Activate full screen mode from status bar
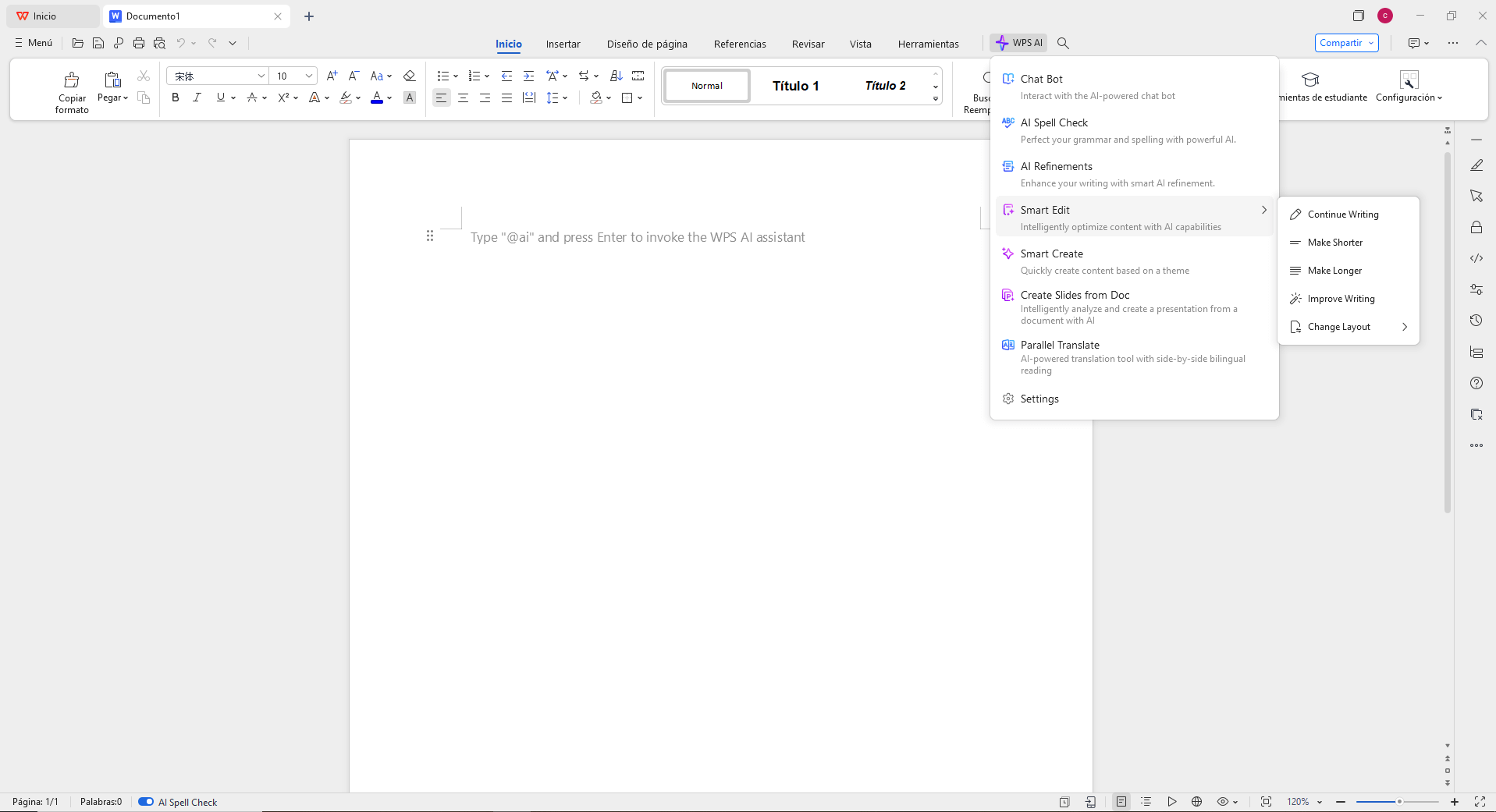The width and height of the screenshot is (1496, 812). point(1480,801)
